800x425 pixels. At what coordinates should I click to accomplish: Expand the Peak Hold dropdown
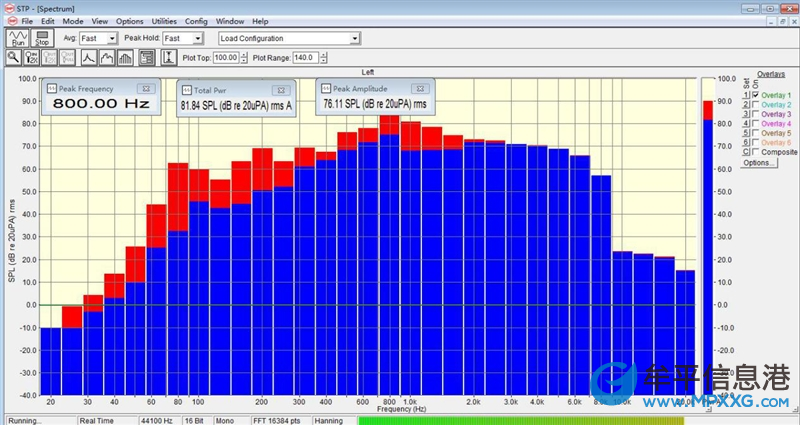[x=197, y=38]
